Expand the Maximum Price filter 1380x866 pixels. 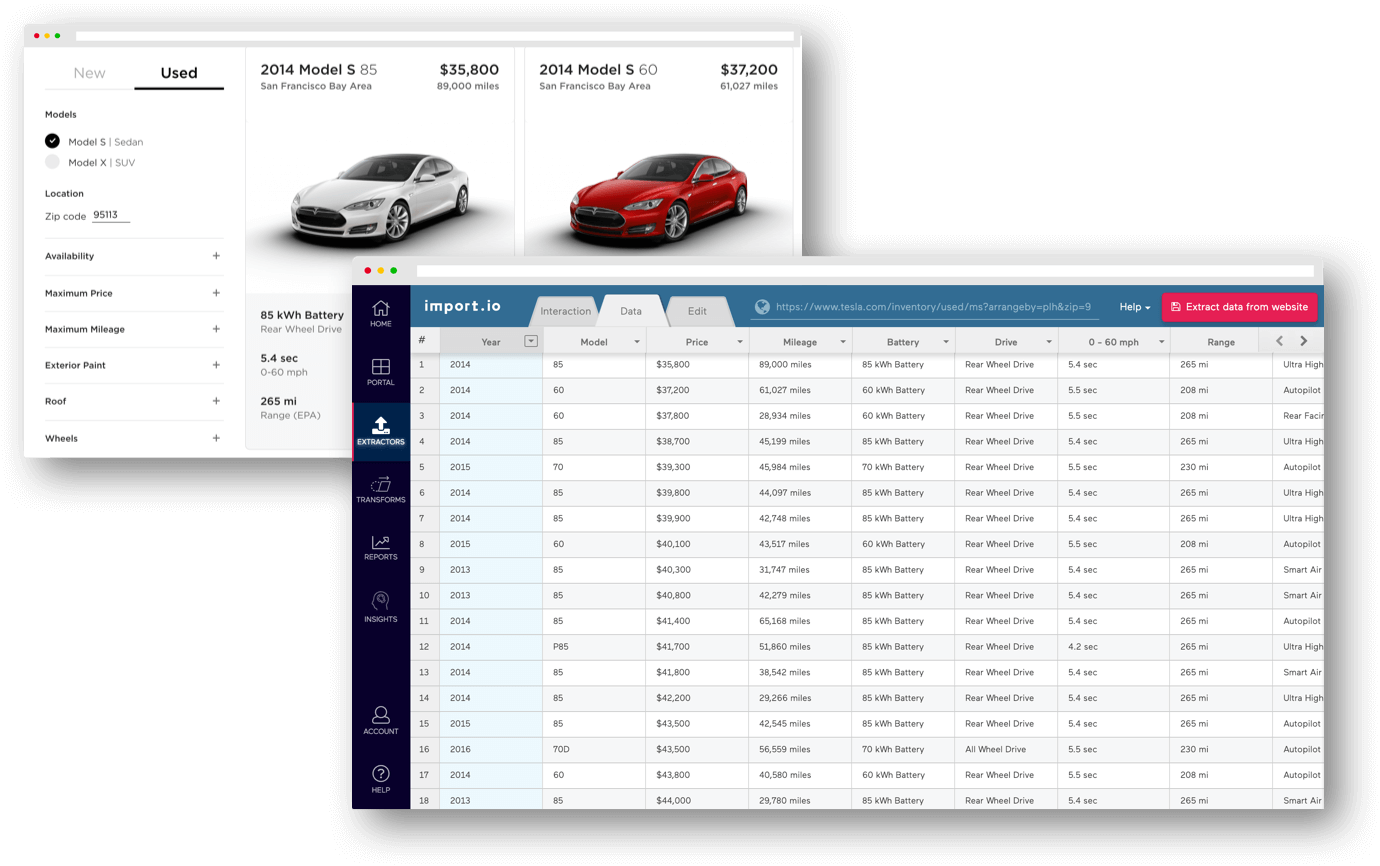point(216,293)
